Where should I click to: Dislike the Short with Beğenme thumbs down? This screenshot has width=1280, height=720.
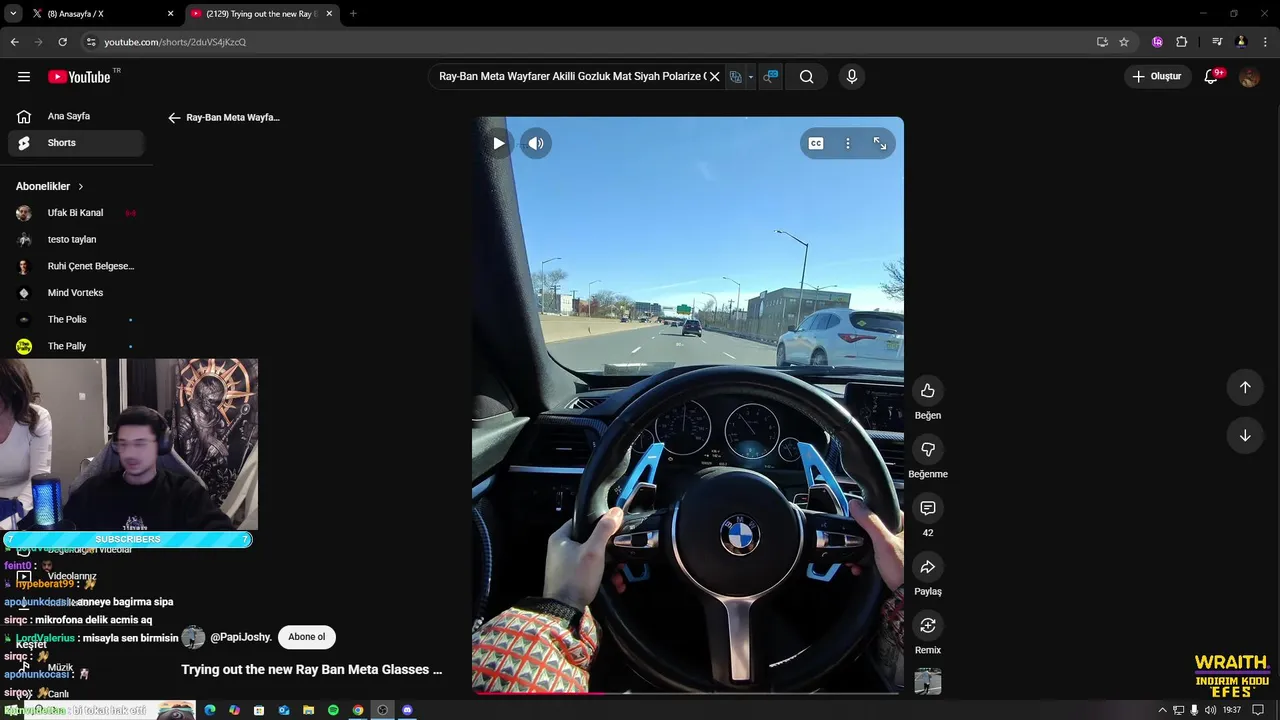pos(928,450)
